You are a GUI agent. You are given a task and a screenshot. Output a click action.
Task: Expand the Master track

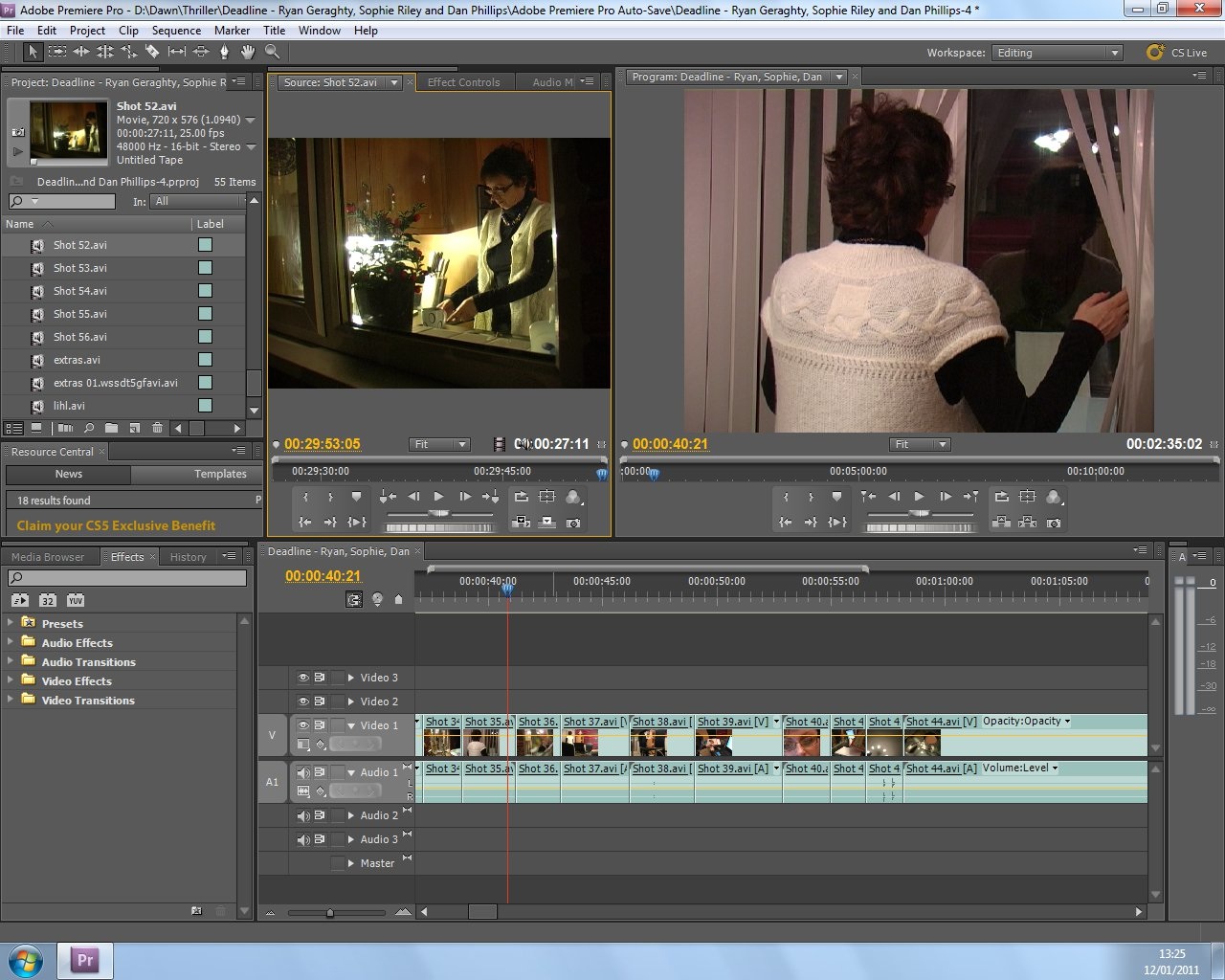[351, 863]
